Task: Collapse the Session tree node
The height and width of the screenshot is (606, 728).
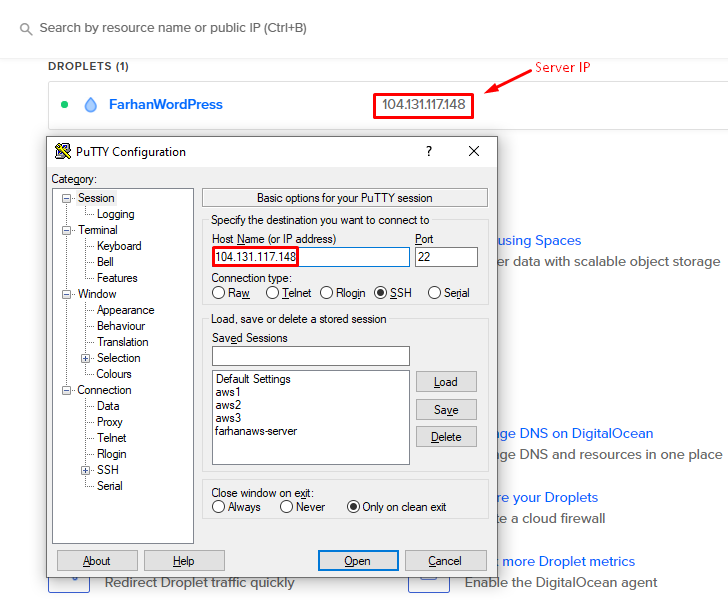Action: pos(66,198)
